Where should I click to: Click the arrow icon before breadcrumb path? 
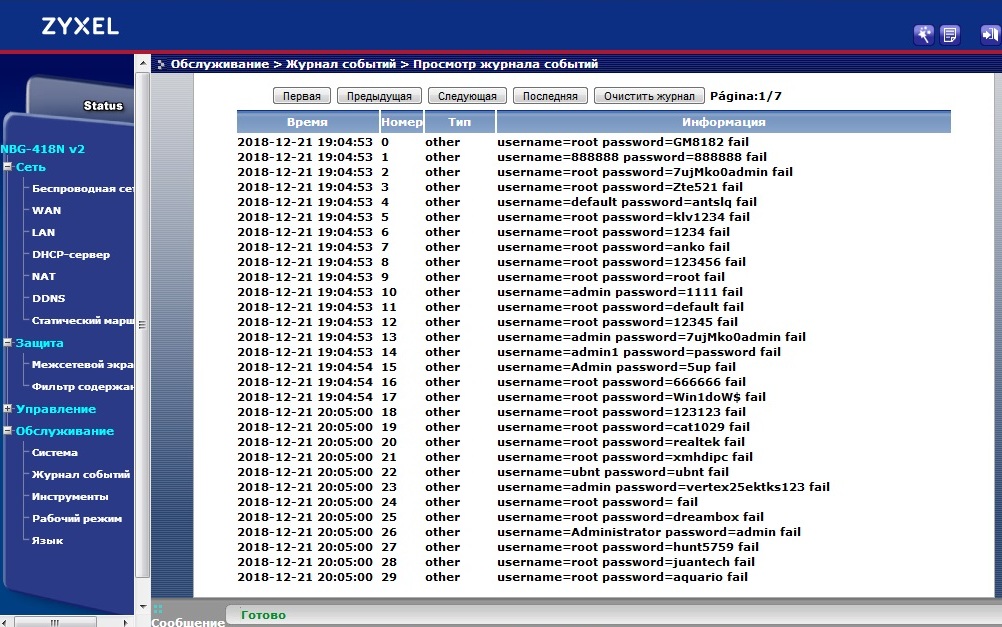click(161, 65)
